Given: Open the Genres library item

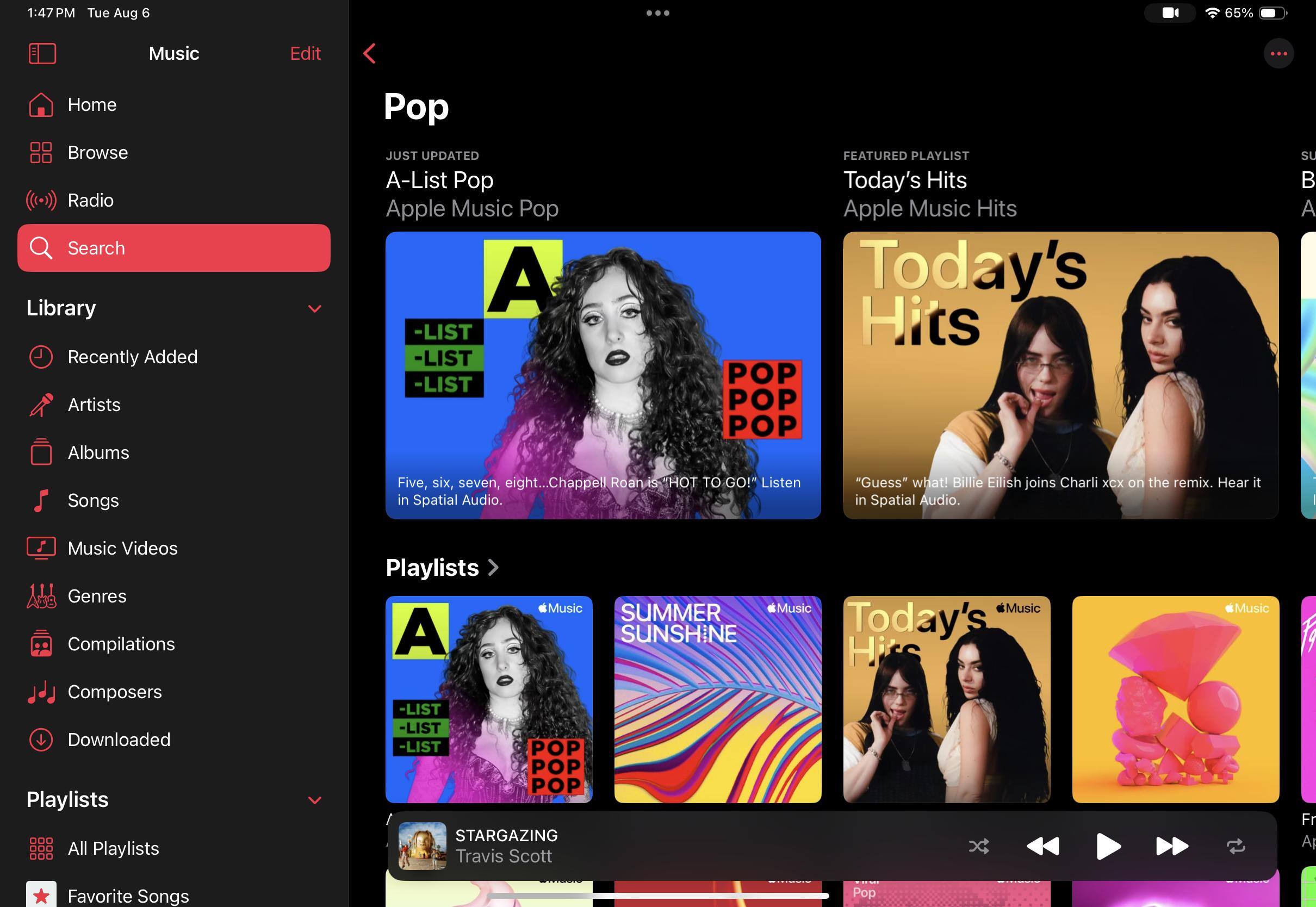Looking at the screenshot, I should pyautogui.click(x=97, y=596).
